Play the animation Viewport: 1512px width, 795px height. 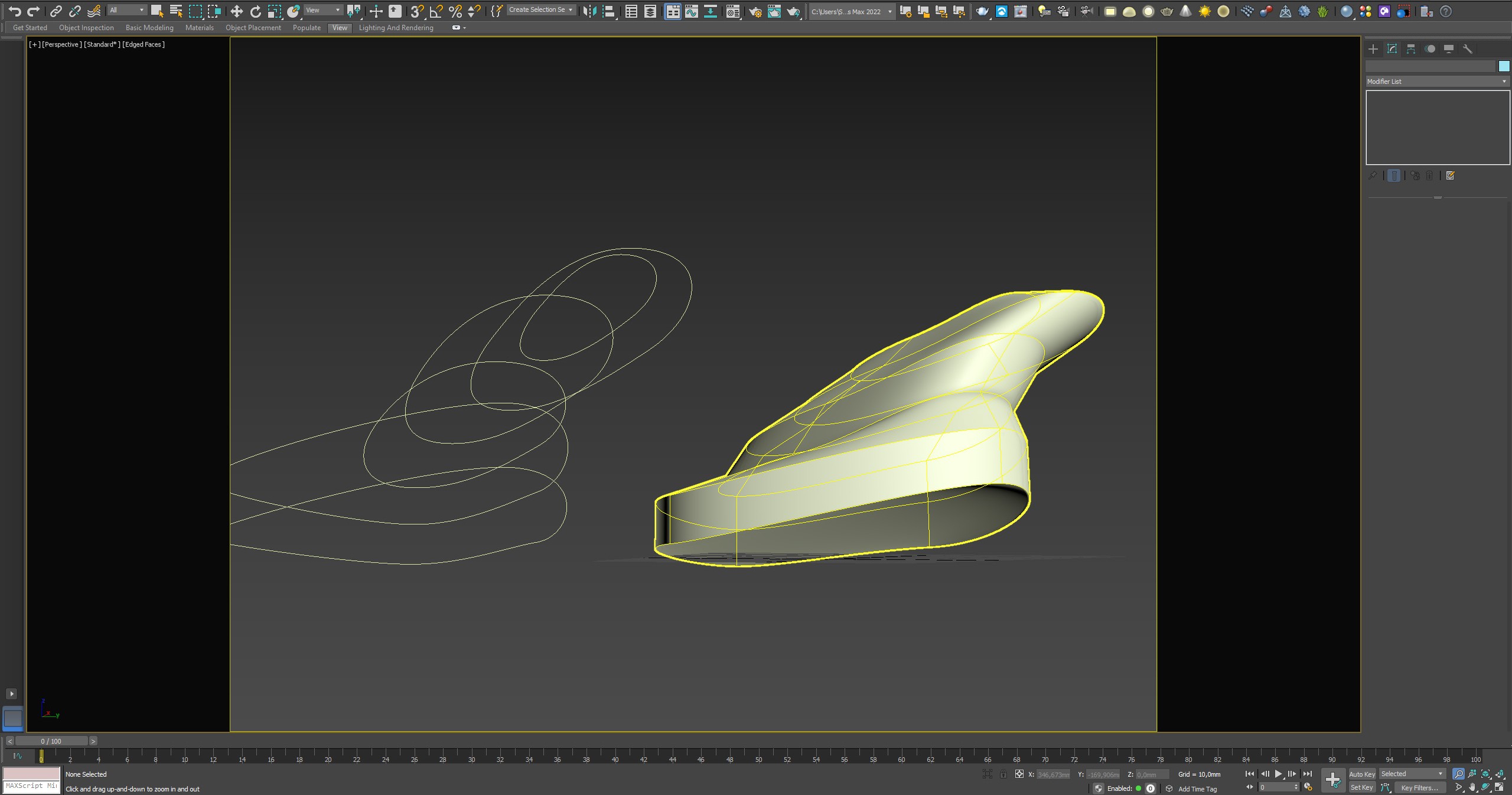point(1278,774)
